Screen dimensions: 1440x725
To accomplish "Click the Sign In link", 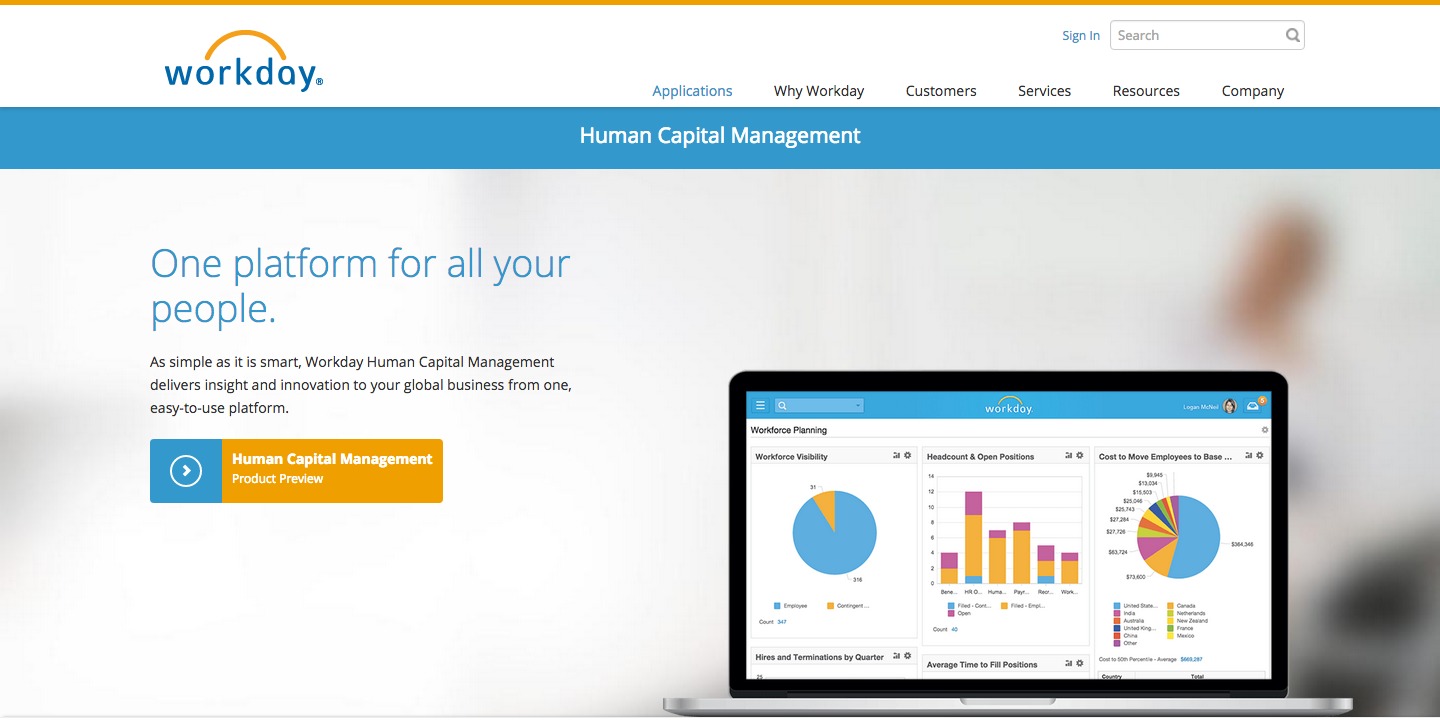I will pos(1081,36).
